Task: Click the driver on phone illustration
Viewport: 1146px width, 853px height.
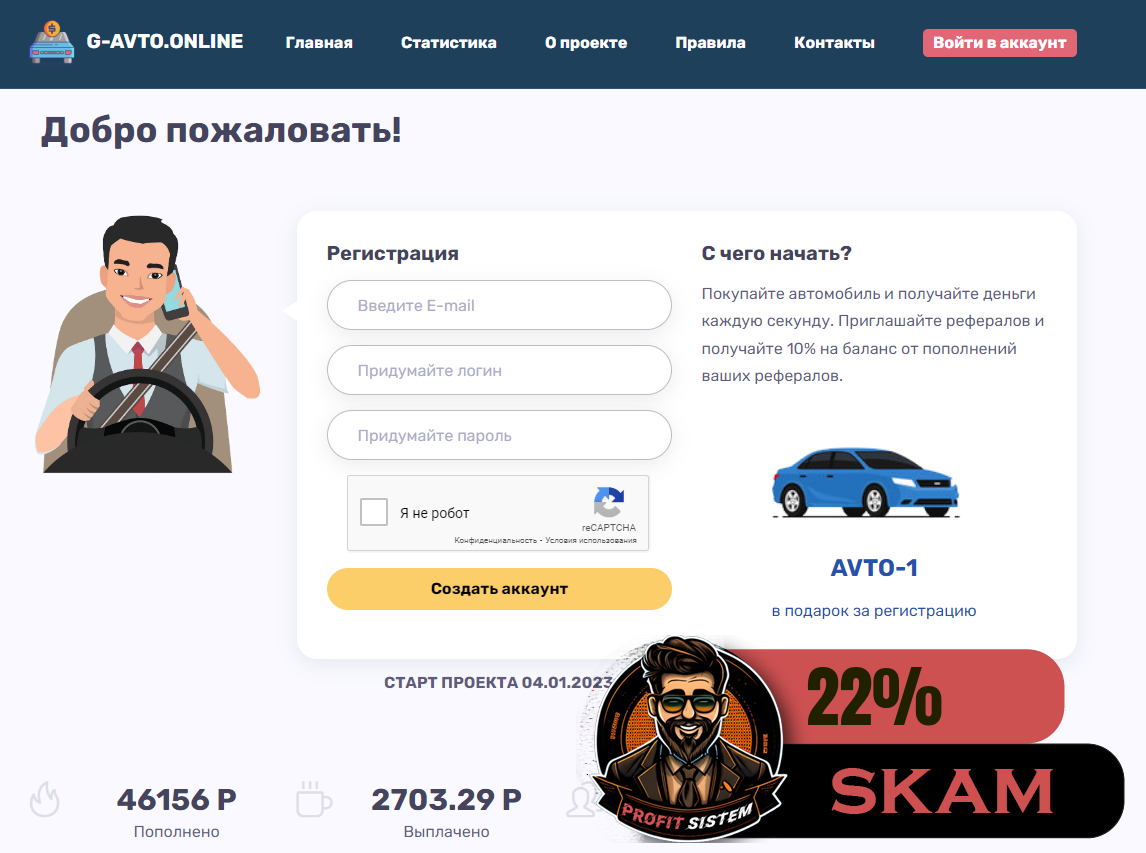Action: click(147, 344)
